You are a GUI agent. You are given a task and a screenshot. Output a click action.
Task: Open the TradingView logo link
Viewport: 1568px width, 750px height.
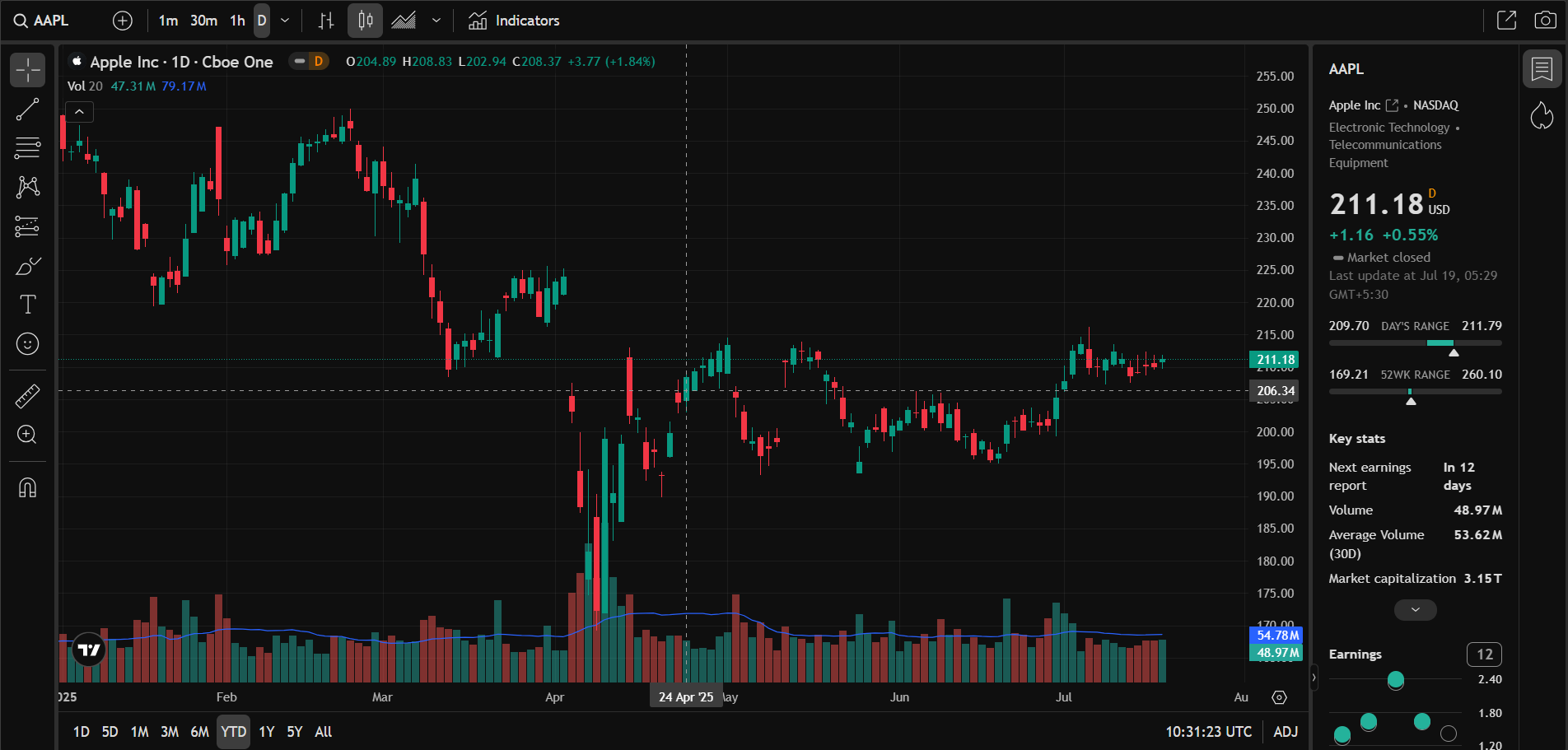click(x=89, y=650)
